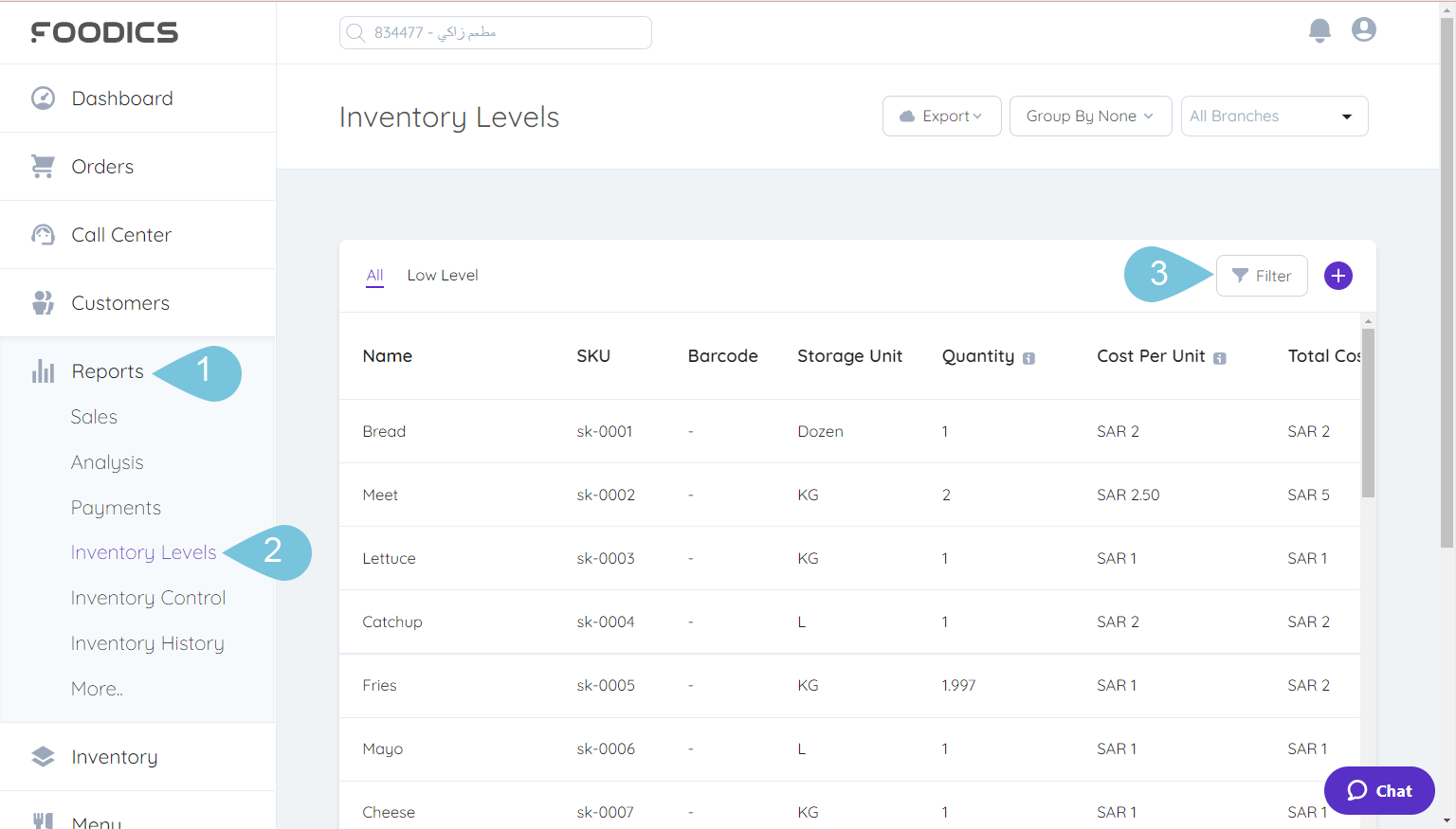Select the All tab

[x=374, y=275]
